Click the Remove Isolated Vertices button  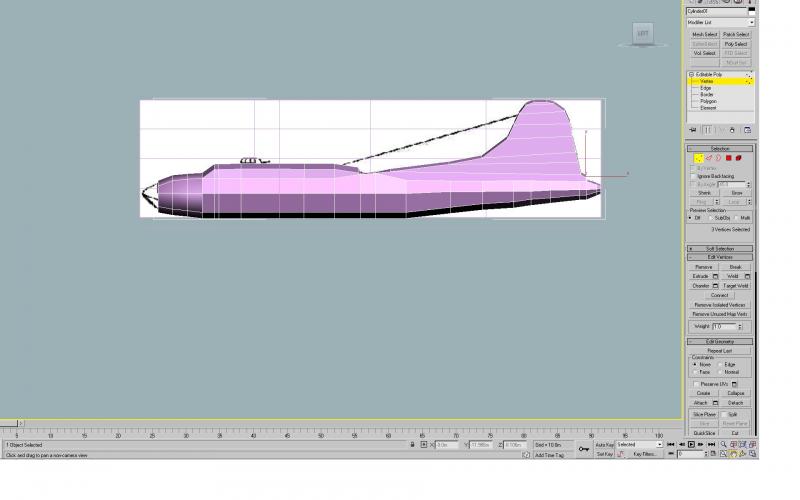pos(719,305)
